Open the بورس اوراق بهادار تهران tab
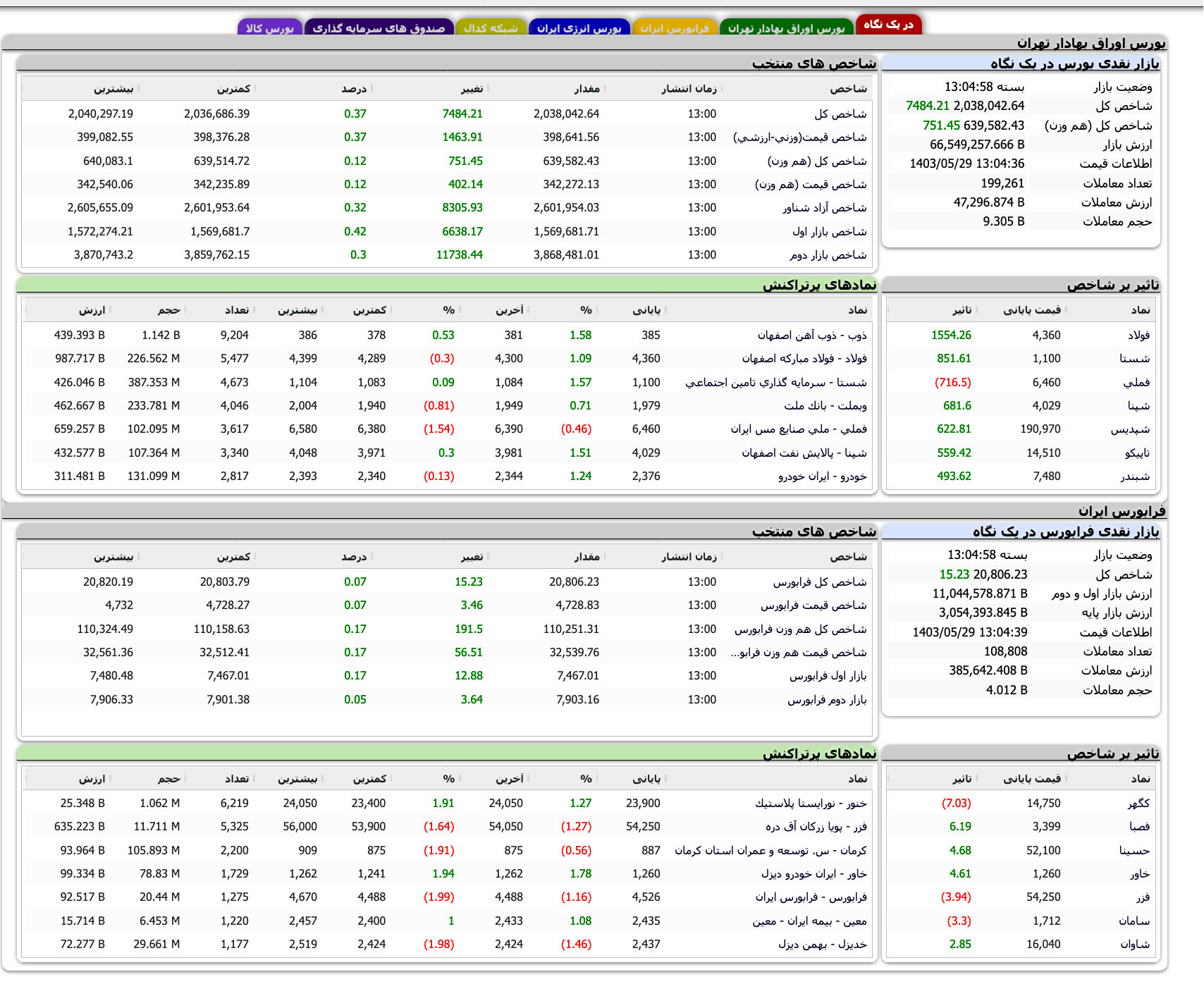Viewport: 1204px width, 996px height. point(785,27)
